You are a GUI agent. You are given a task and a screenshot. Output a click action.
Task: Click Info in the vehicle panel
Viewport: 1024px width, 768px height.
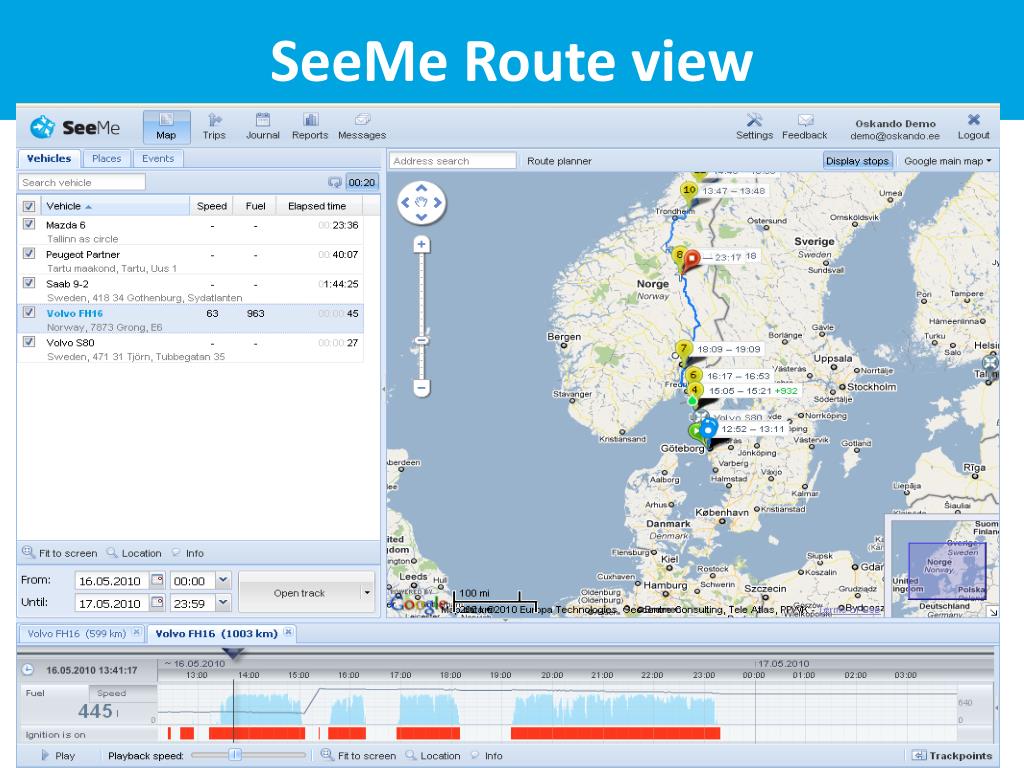188,553
